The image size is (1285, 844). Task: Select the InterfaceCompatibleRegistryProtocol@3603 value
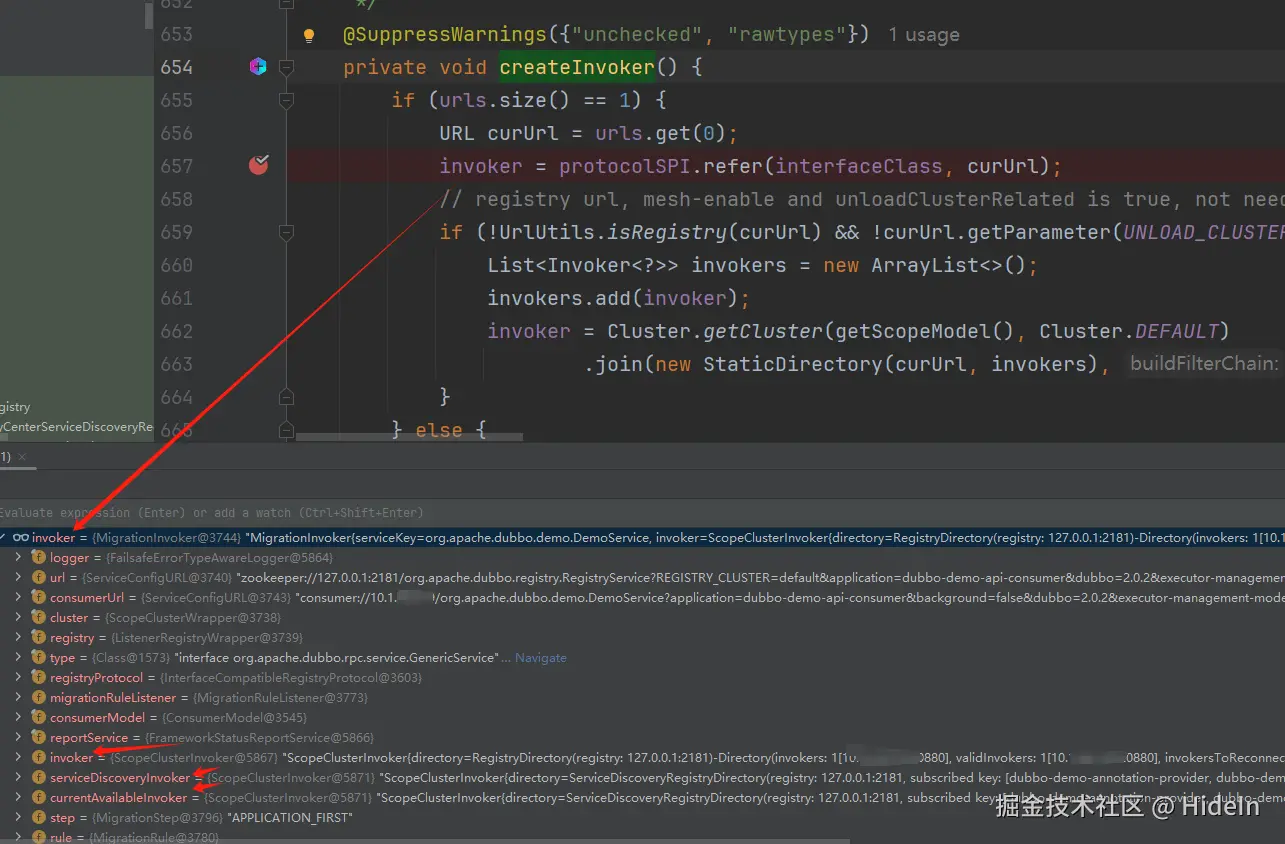pyautogui.click(x=291, y=678)
